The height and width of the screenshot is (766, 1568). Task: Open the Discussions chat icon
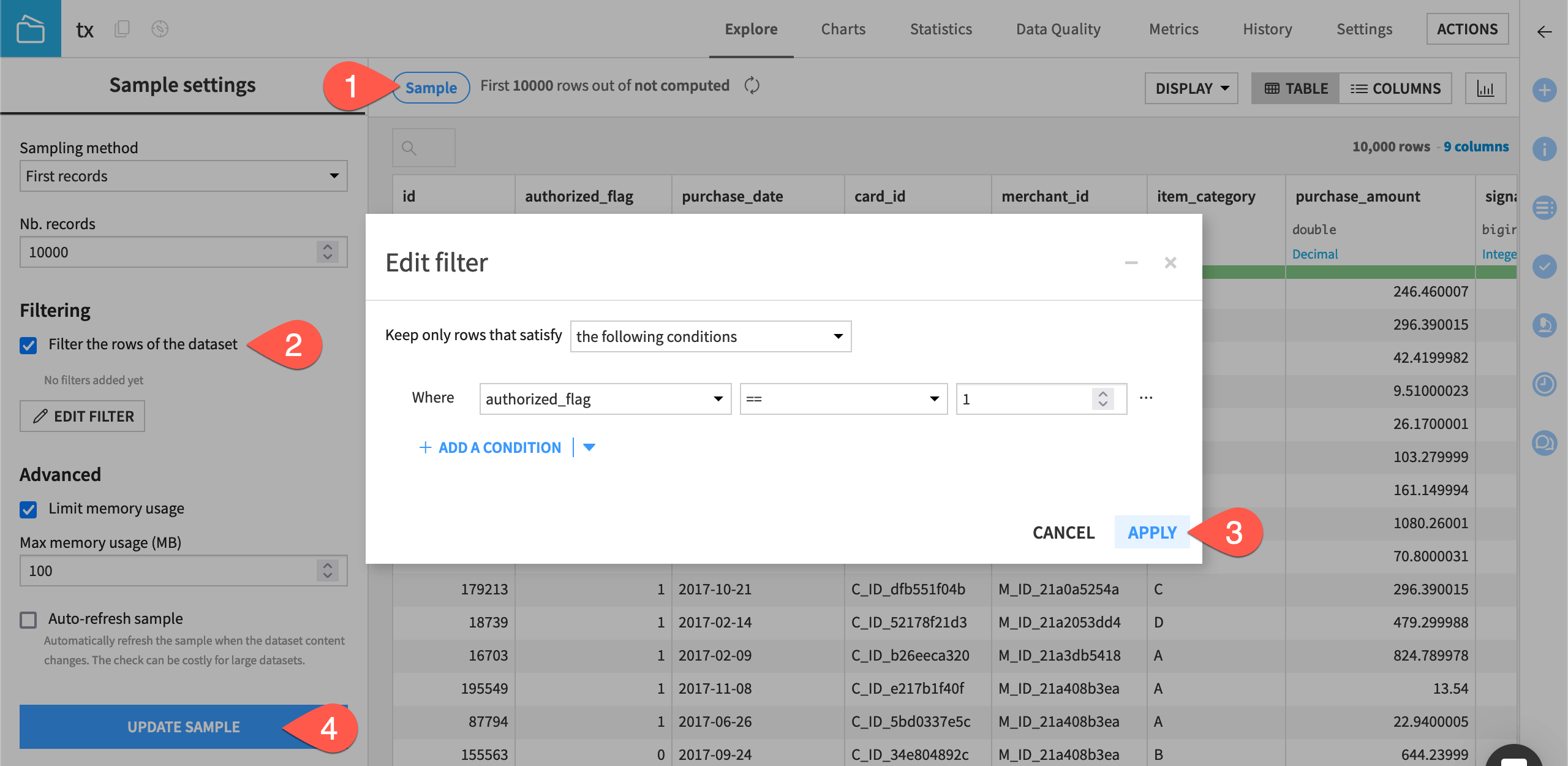click(x=1545, y=443)
